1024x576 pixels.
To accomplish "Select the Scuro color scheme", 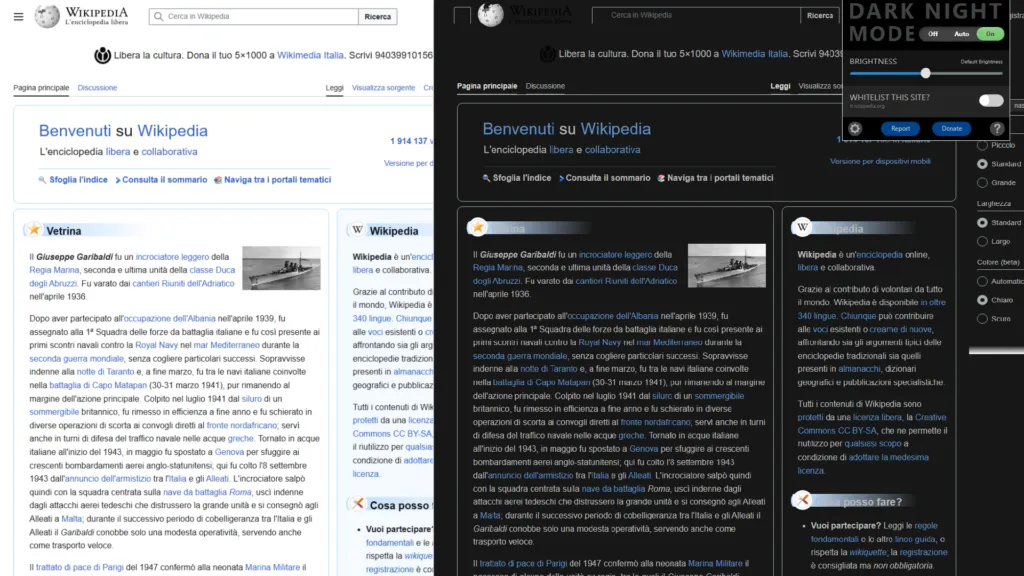I will (x=983, y=319).
